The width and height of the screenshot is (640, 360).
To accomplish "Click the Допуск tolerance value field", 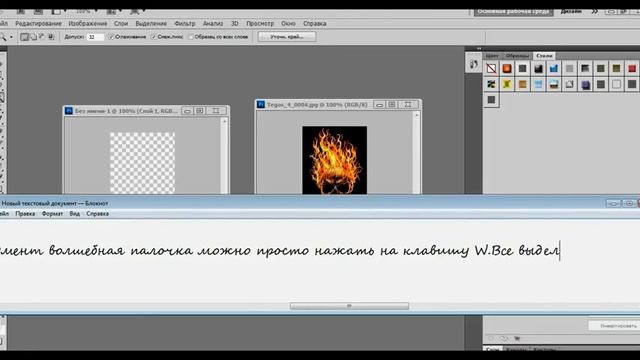I will (95, 37).
